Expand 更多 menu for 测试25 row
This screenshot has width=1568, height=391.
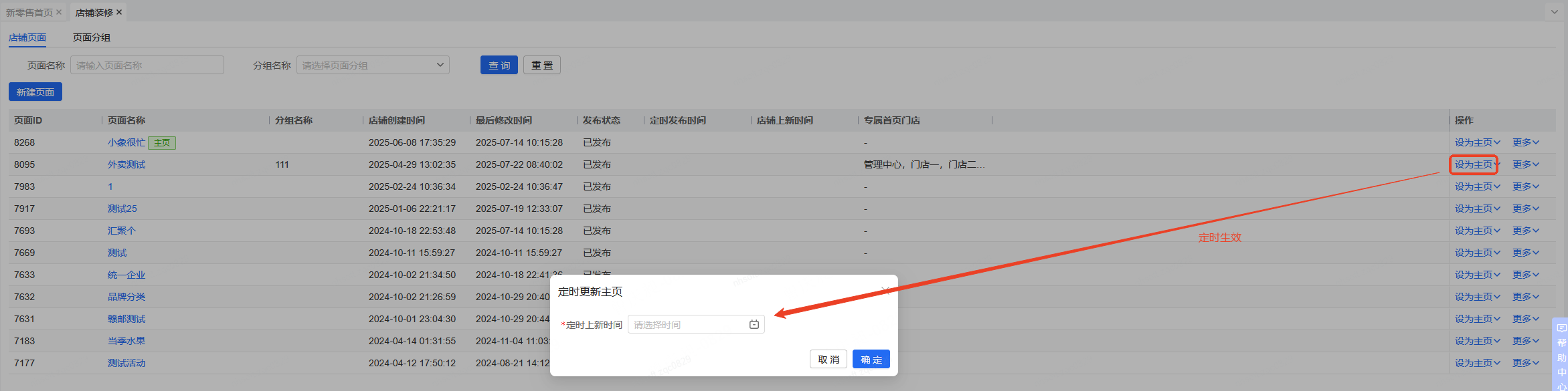pyautogui.click(x=1526, y=209)
